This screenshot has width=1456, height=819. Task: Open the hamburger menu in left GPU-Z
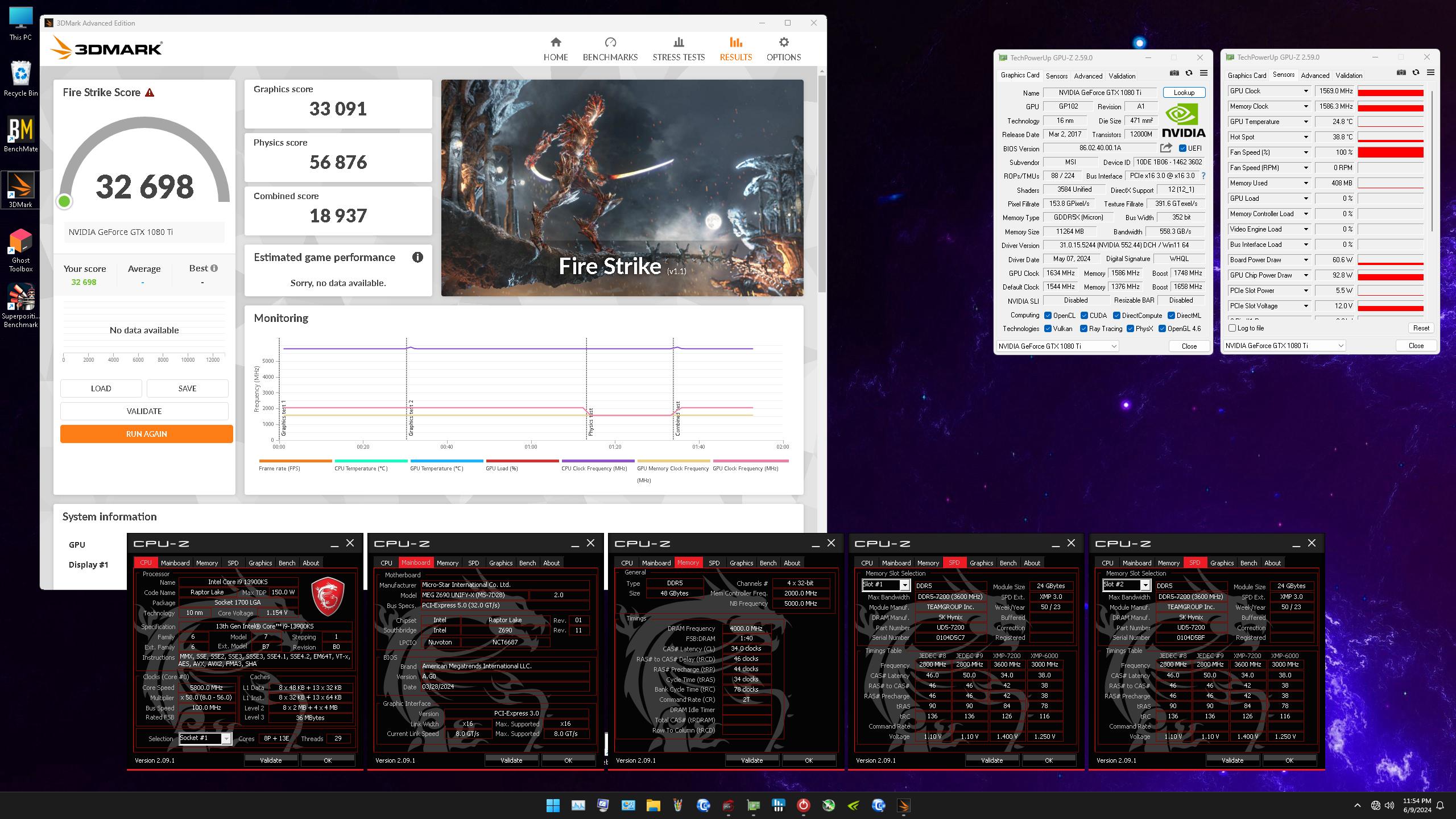tap(1203, 73)
